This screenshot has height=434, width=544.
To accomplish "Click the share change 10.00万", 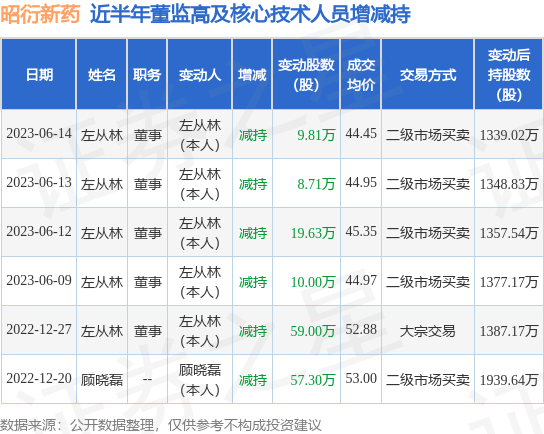I will point(313,282).
